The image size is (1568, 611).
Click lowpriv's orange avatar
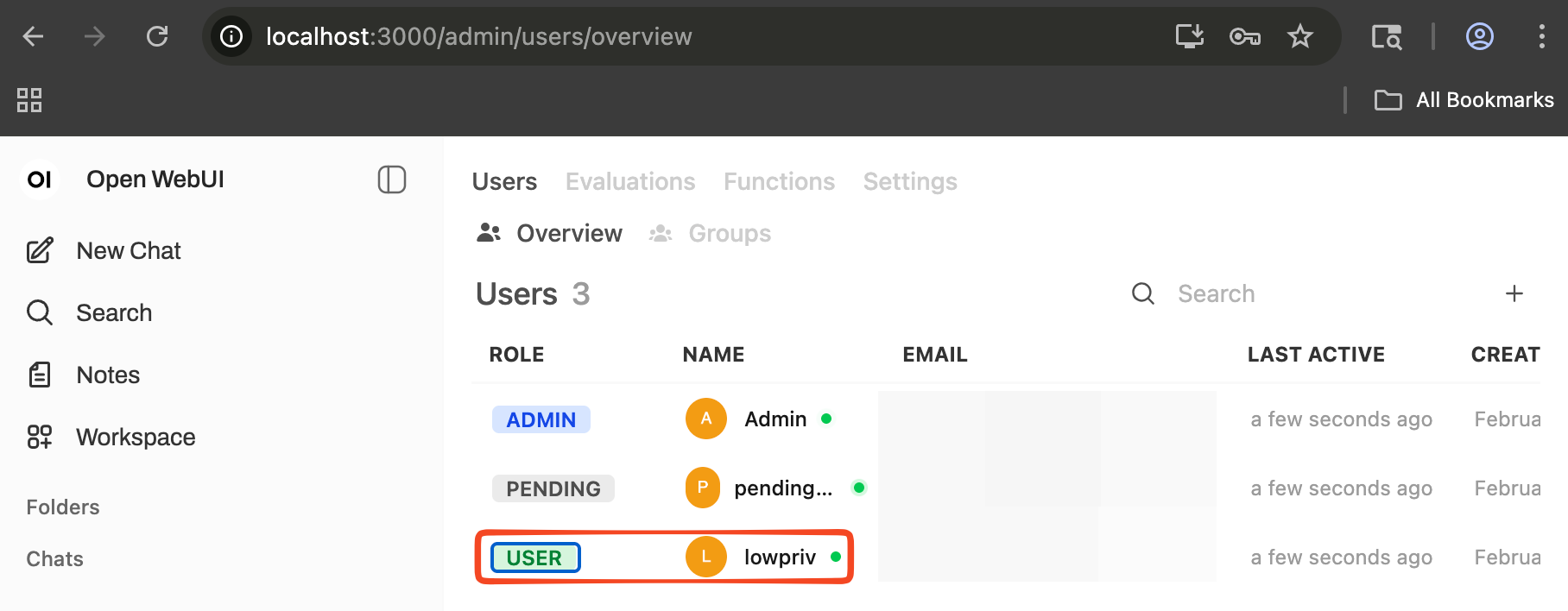tap(705, 557)
